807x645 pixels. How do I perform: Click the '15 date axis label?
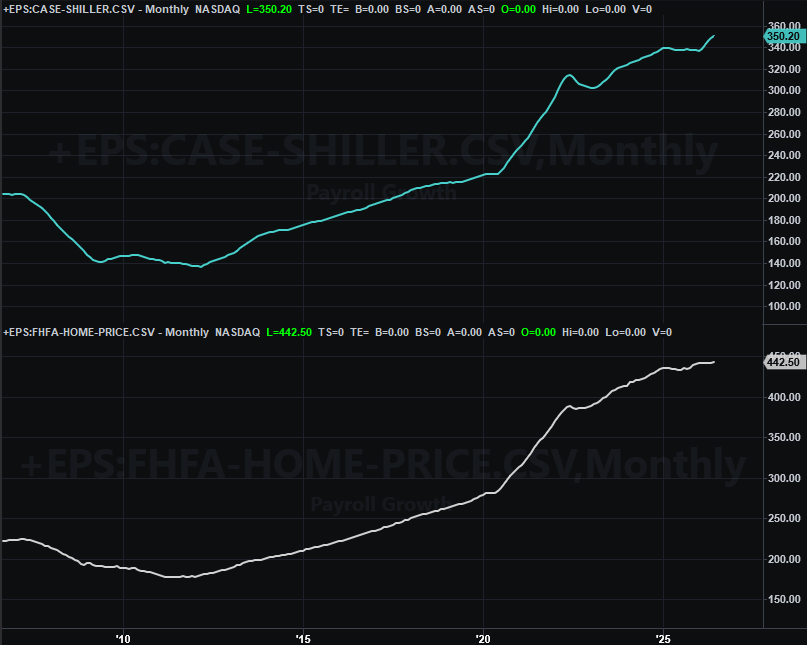pyautogui.click(x=303, y=639)
